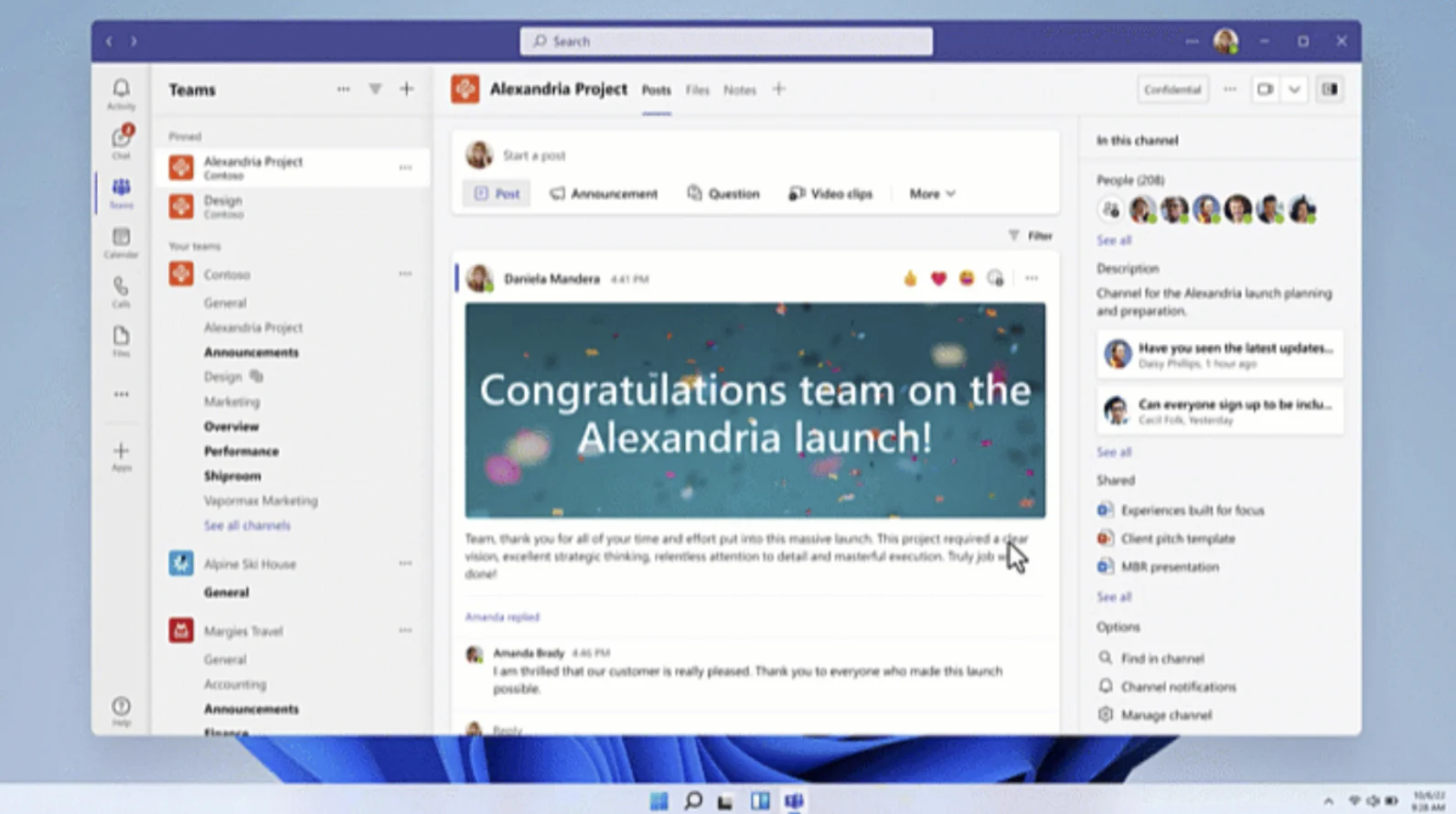
Task: Open the Amanda replied link
Action: pyautogui.click(x=502, y=617)
